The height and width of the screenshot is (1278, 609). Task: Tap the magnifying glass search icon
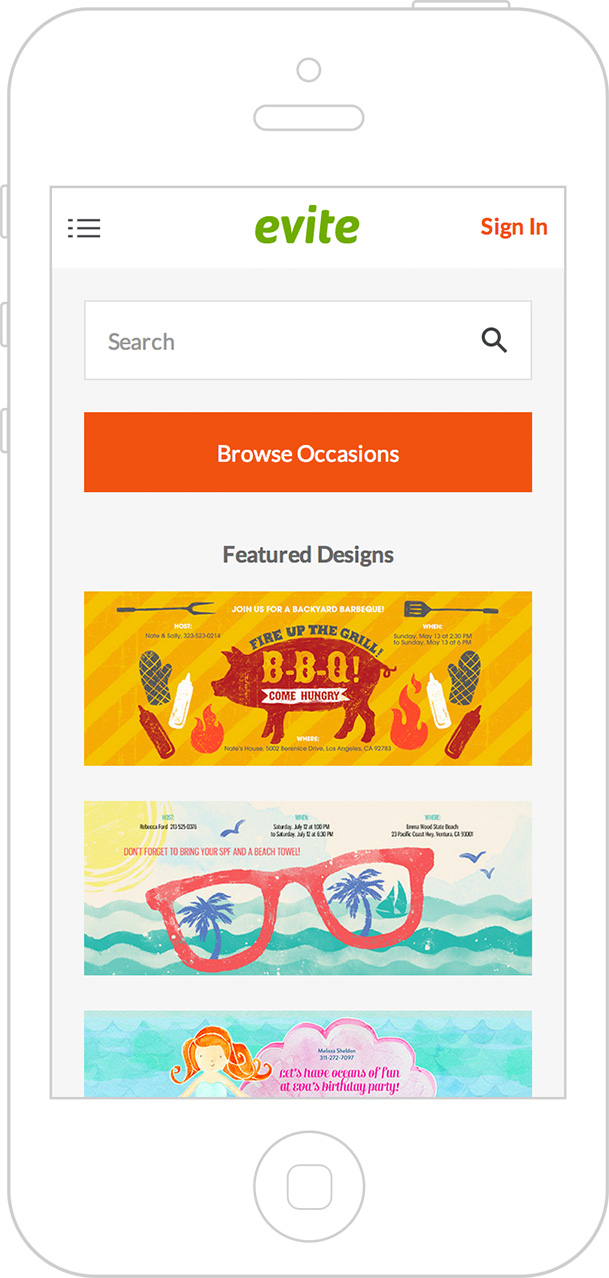pos(494,340)
